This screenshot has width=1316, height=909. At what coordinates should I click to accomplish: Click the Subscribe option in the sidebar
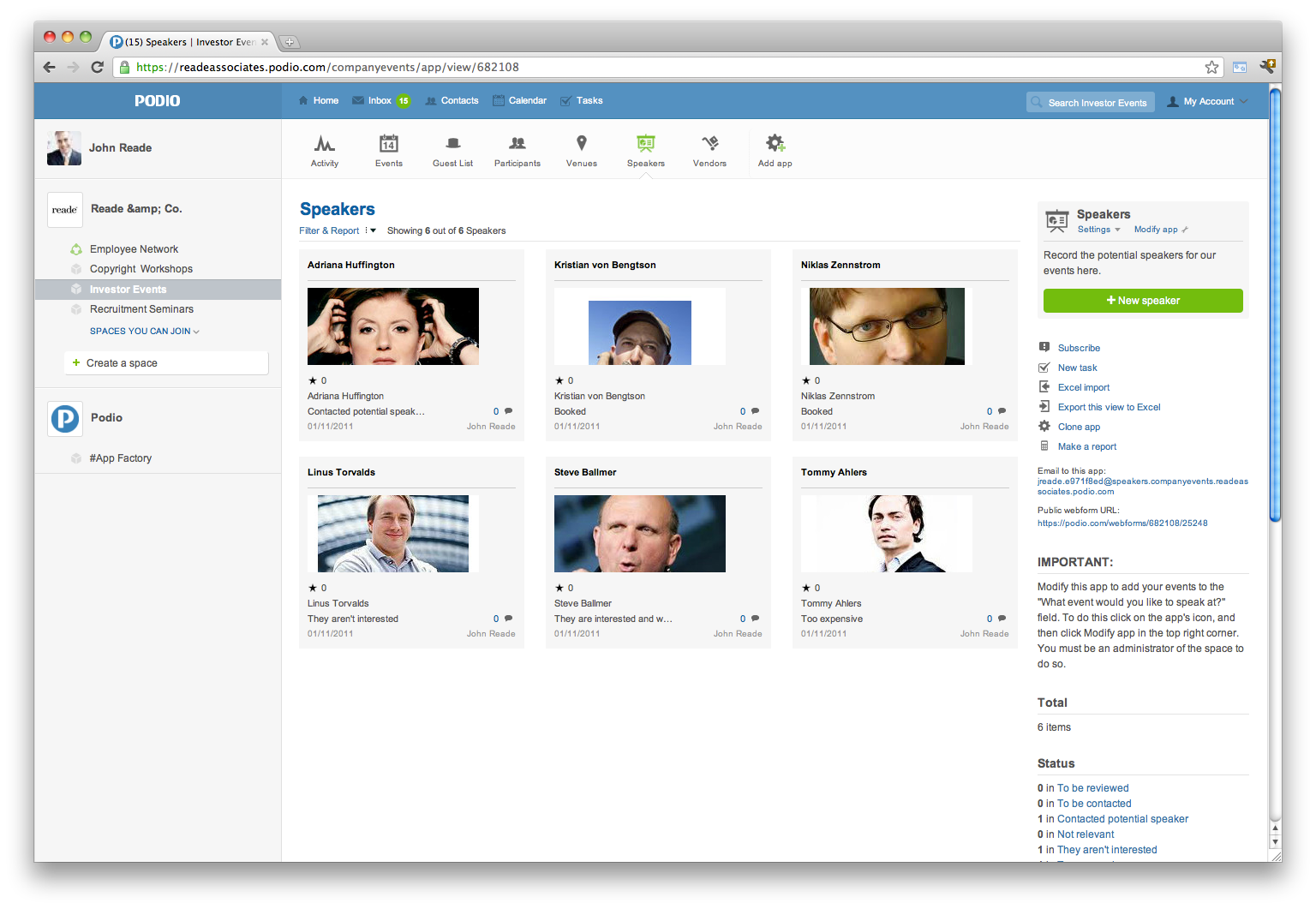click(x=1079, y=348)
